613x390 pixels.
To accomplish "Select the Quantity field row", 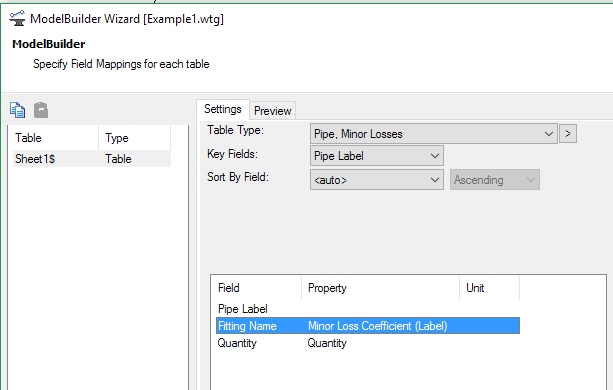I will 368,343.
